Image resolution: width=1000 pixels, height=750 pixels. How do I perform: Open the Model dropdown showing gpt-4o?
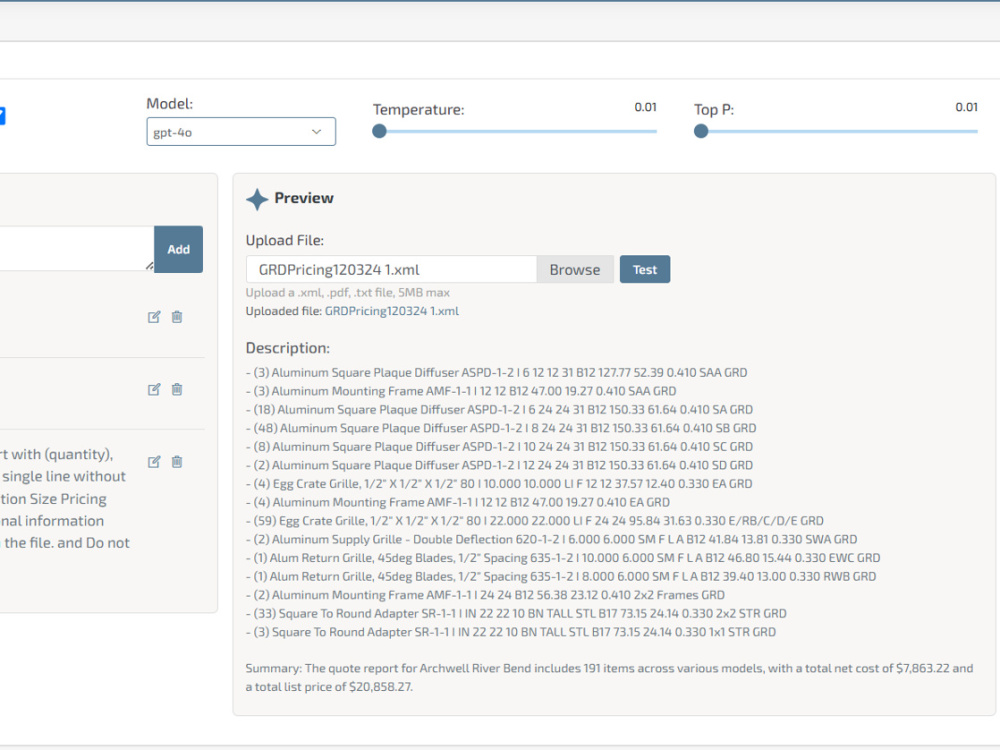(x=240, y=131)
